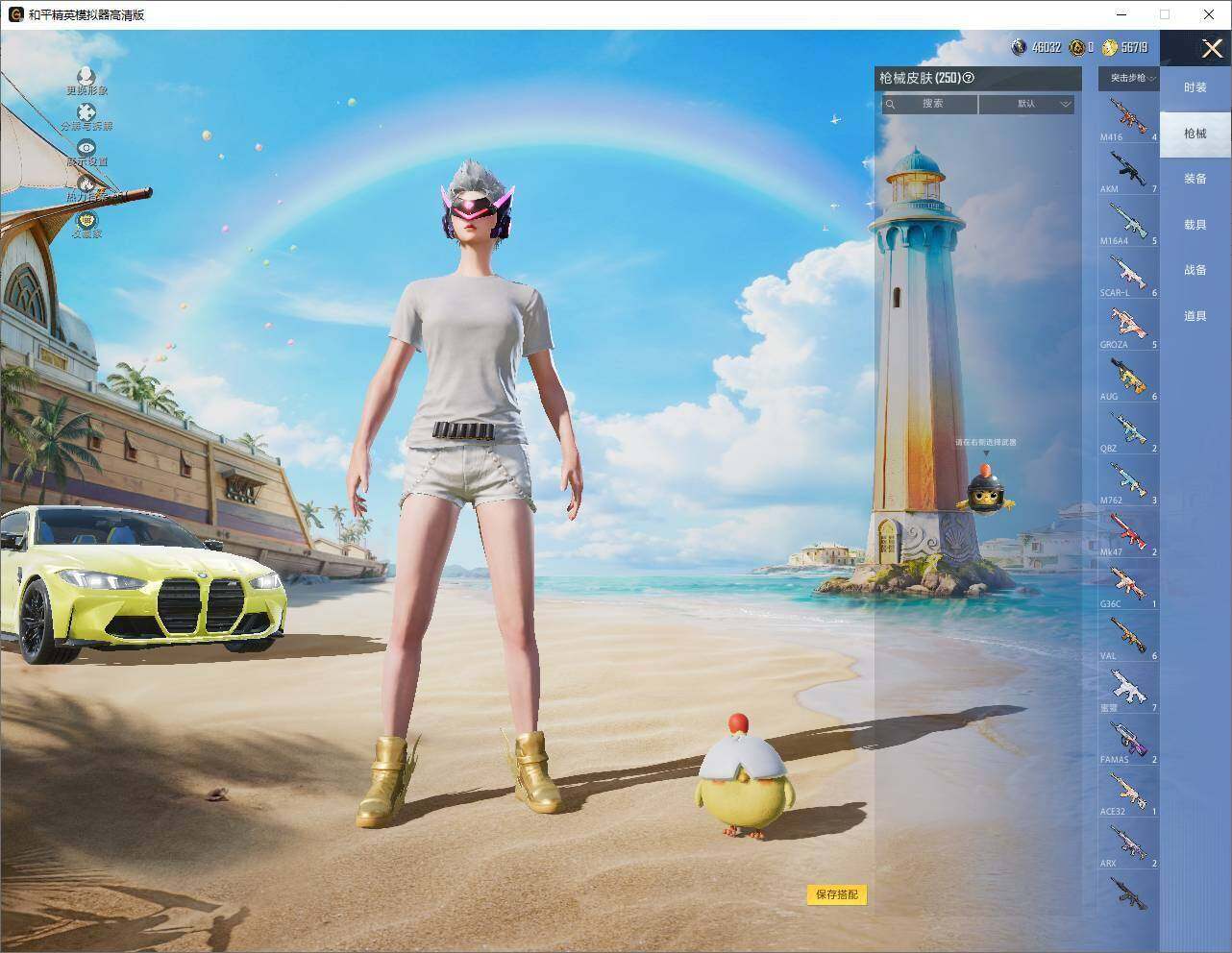Close the wardrobe with the X button
The height and width of the screenshot is (953, 1232).
coord(1212,48)
